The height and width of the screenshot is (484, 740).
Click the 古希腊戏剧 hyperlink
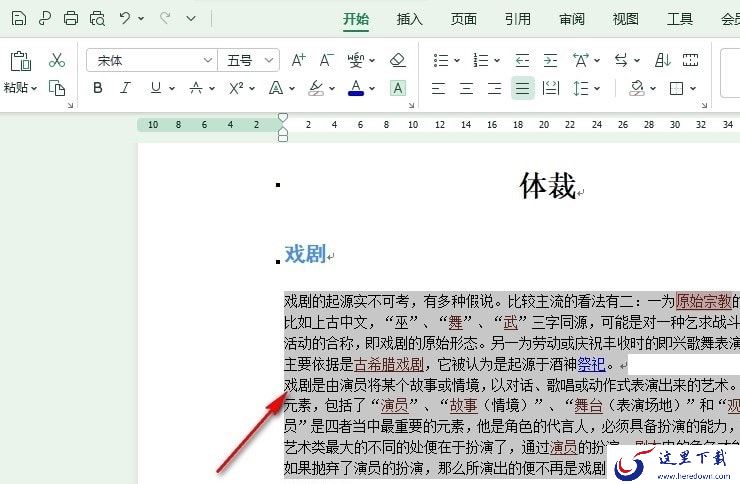click(x=389, y=364)
